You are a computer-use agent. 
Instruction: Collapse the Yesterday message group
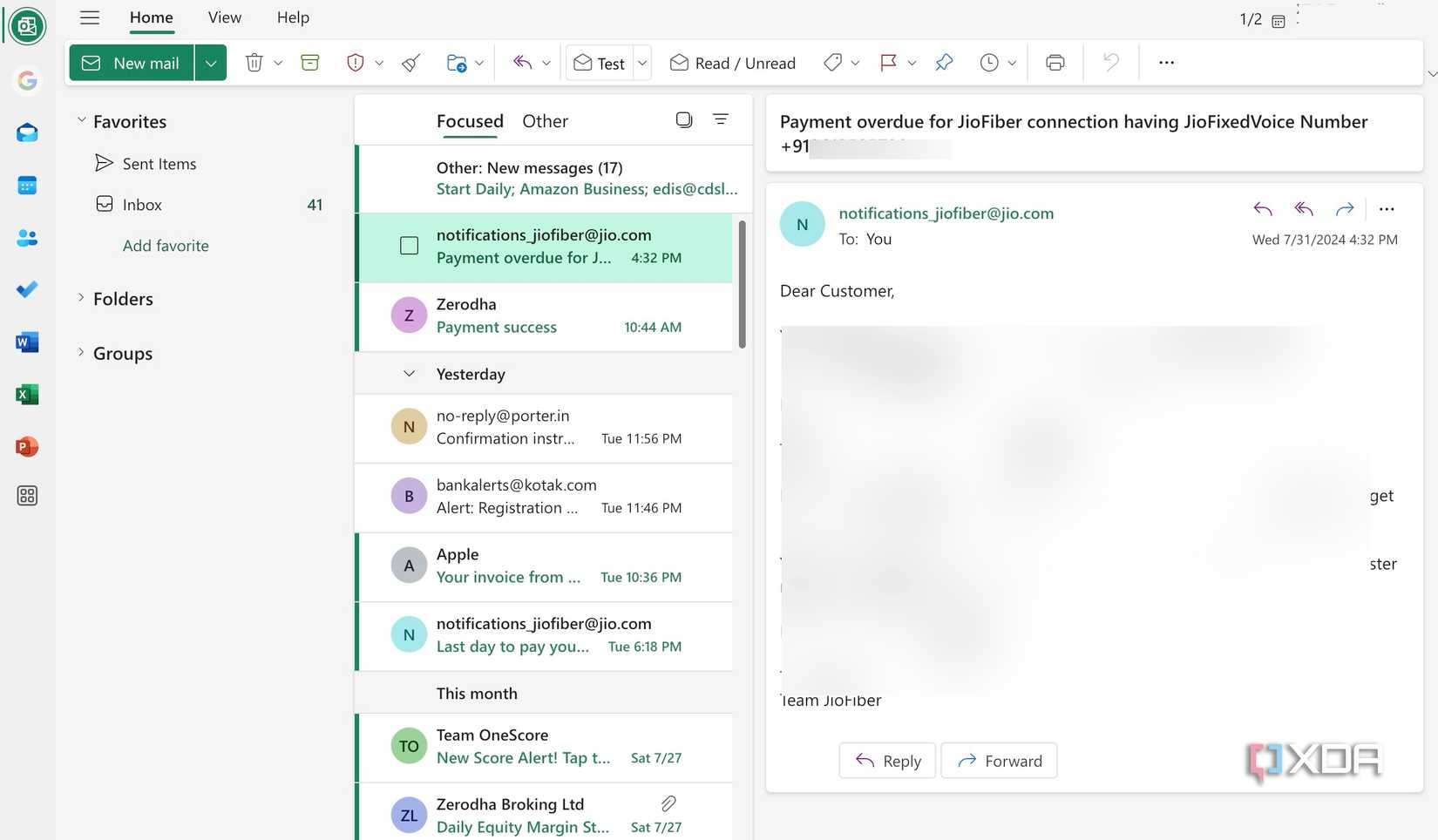click(409, 374)
